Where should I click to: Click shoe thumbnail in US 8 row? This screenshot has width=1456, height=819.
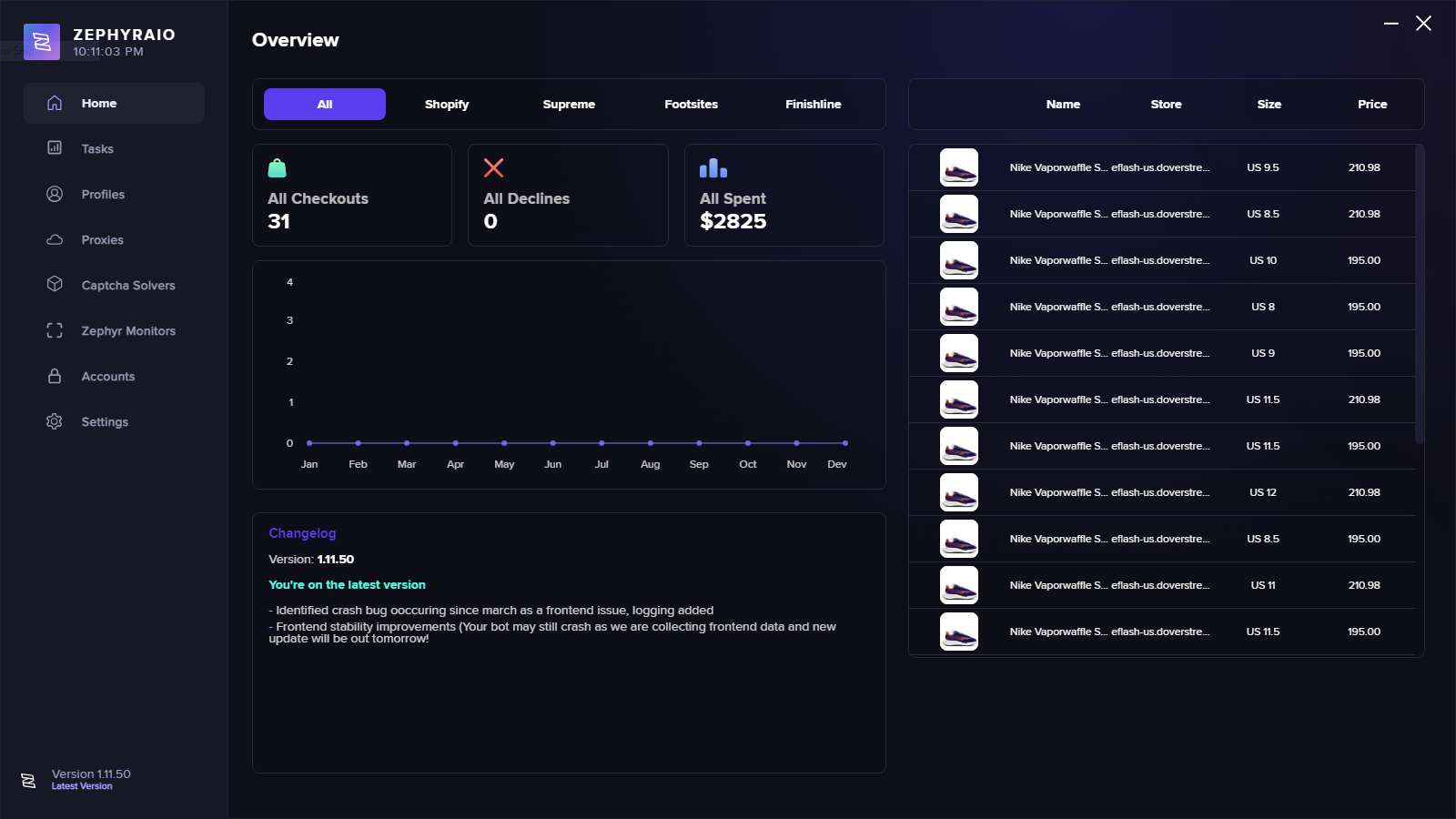pyautogui.click(x=959, y=307)
